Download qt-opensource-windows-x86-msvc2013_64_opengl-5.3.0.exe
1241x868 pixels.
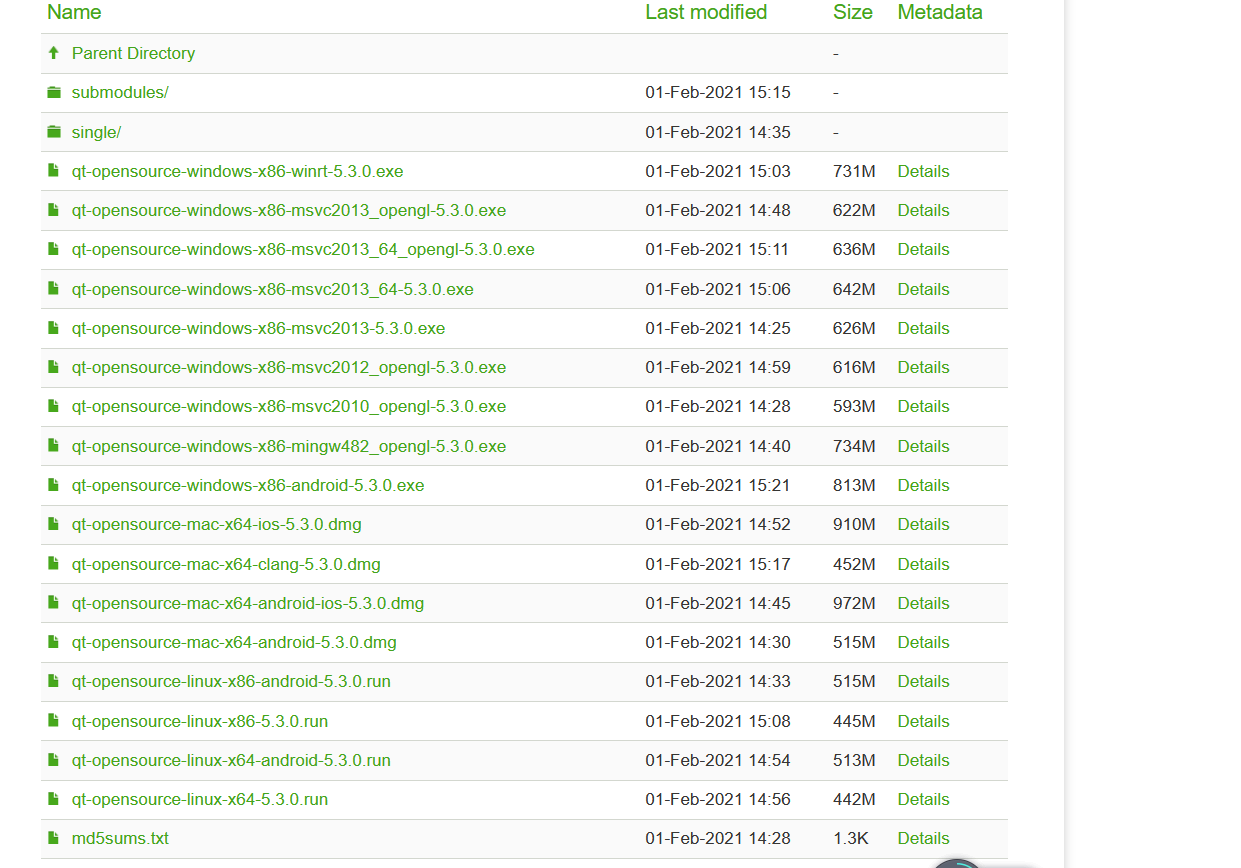pos(303,249)
